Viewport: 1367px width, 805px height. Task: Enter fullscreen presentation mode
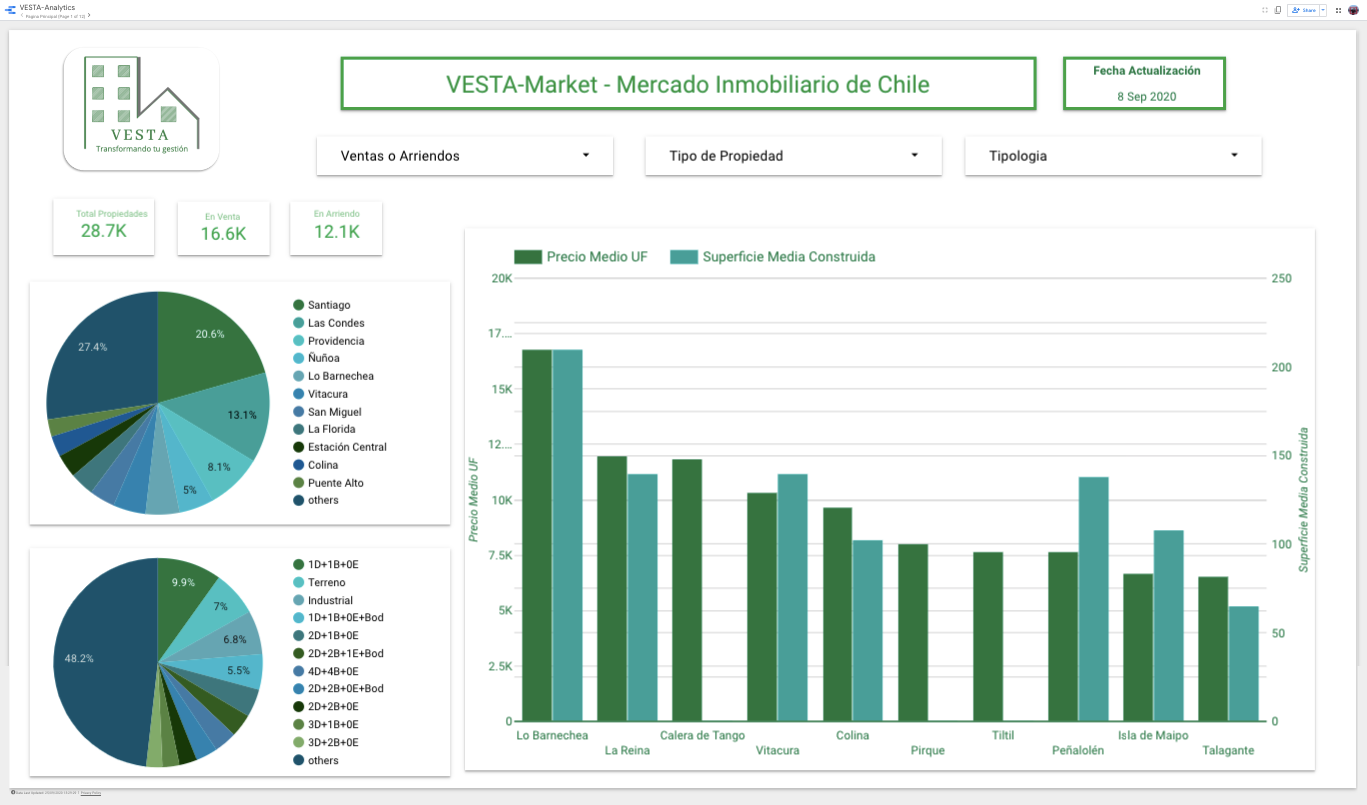click(1265, 10)
